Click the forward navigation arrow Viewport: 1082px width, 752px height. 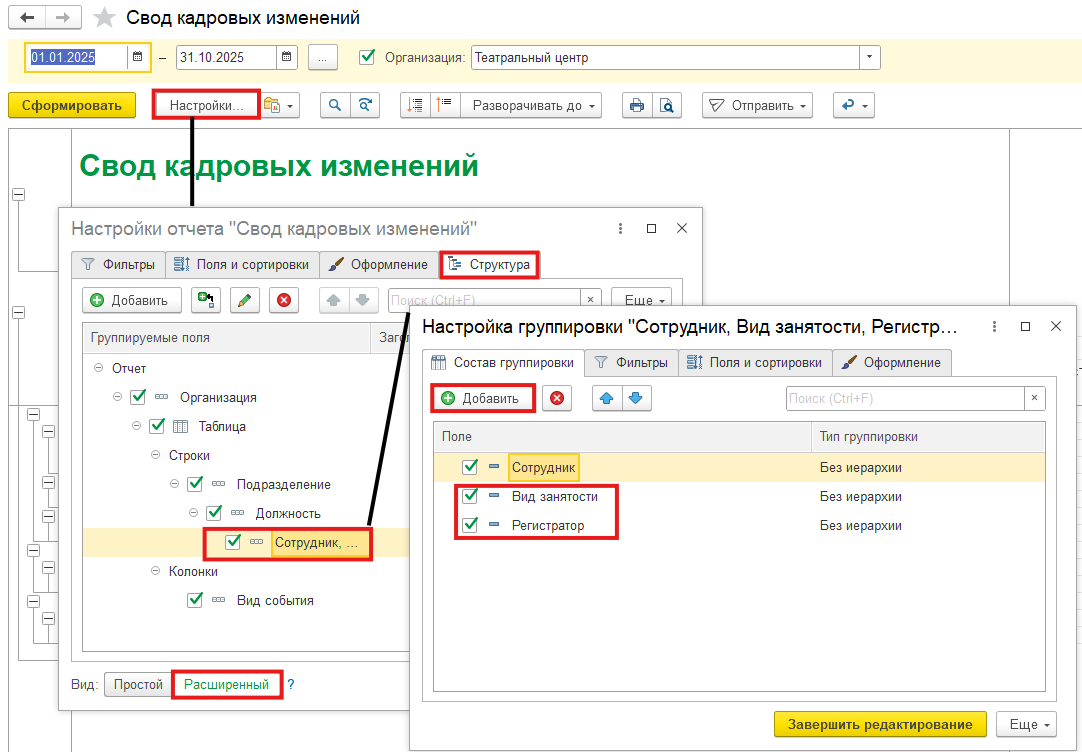[63, 18]
